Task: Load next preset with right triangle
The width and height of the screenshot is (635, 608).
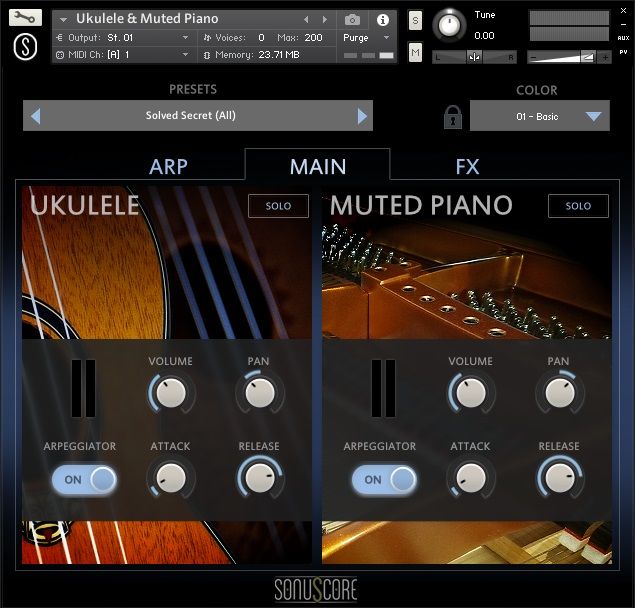Action: pos(362,116)
